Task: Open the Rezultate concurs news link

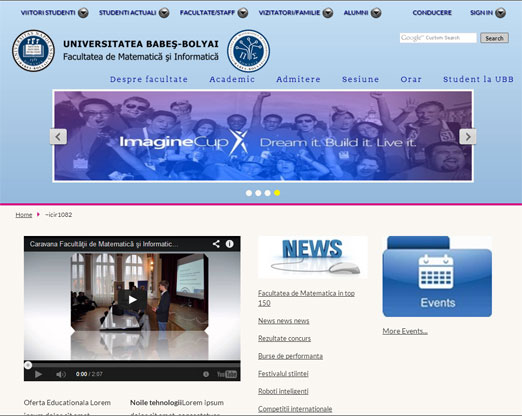Action: tap(284, 338)
